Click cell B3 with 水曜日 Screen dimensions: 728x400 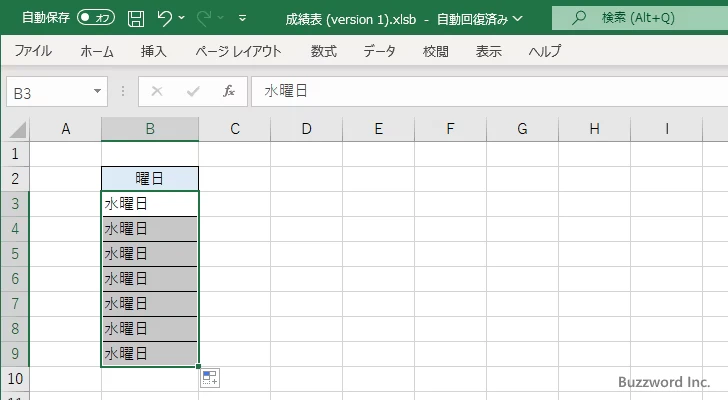(150, 204)
